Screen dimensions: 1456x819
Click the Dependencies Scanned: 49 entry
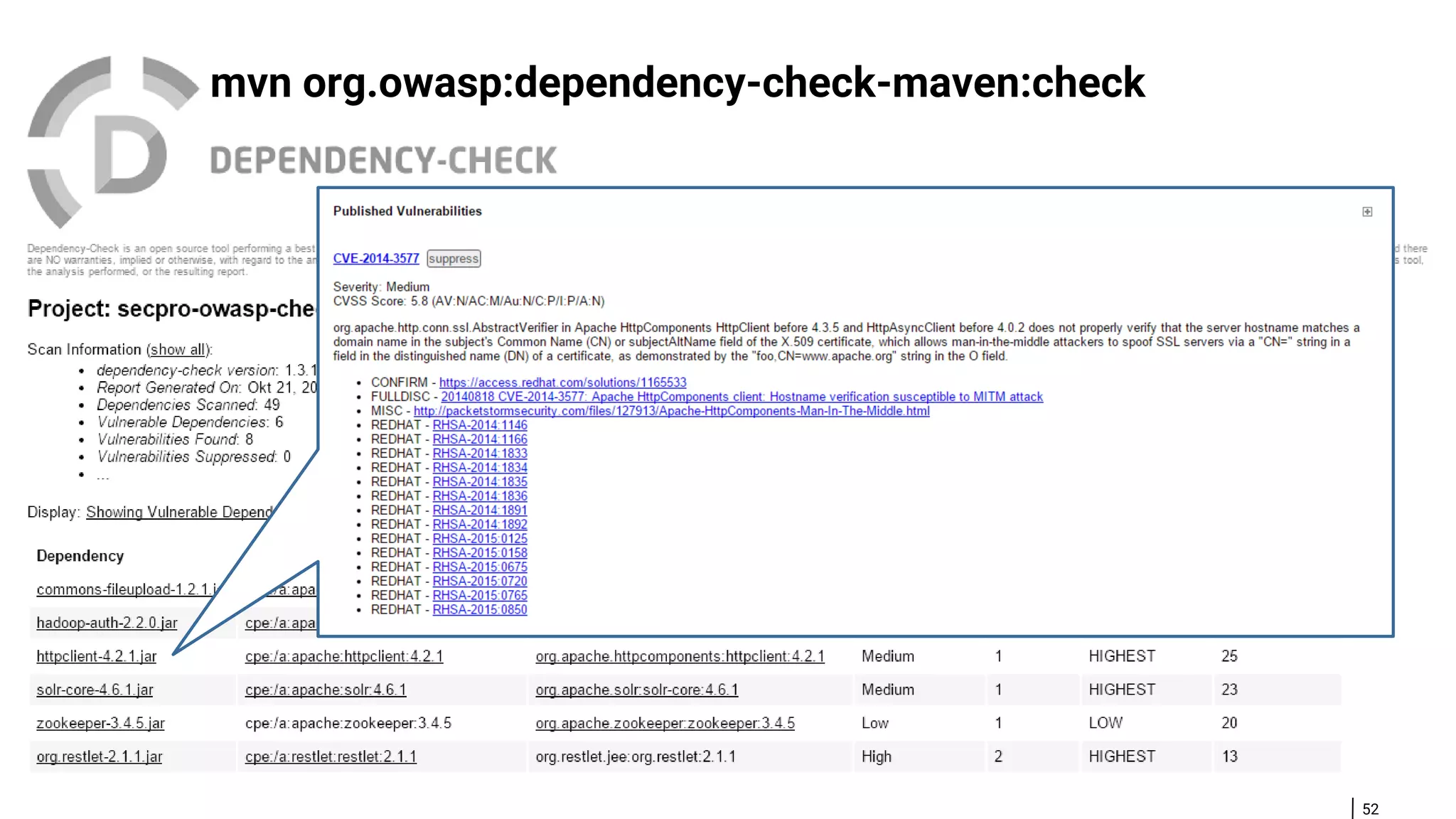188,405
